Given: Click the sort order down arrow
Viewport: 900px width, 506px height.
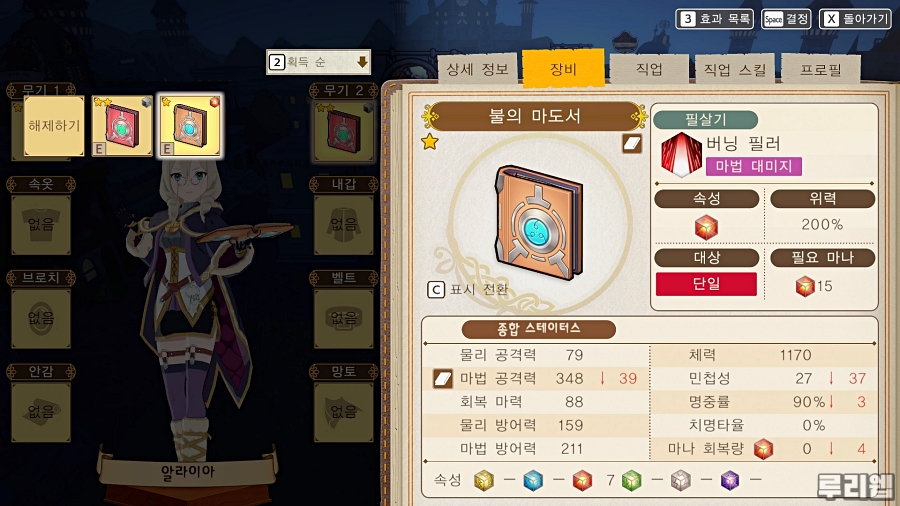Looking at the screenshot, I should point(362,62).
